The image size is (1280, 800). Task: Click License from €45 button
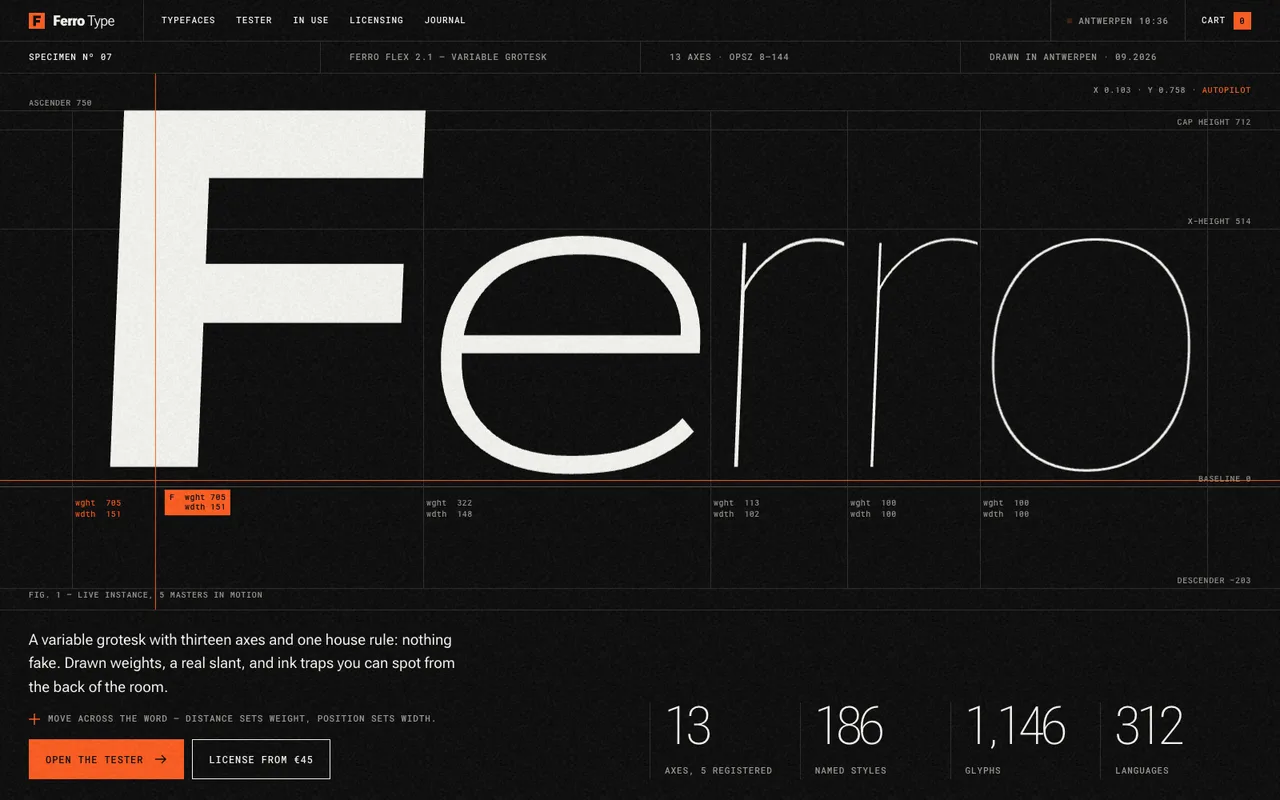tap(261, 759)
